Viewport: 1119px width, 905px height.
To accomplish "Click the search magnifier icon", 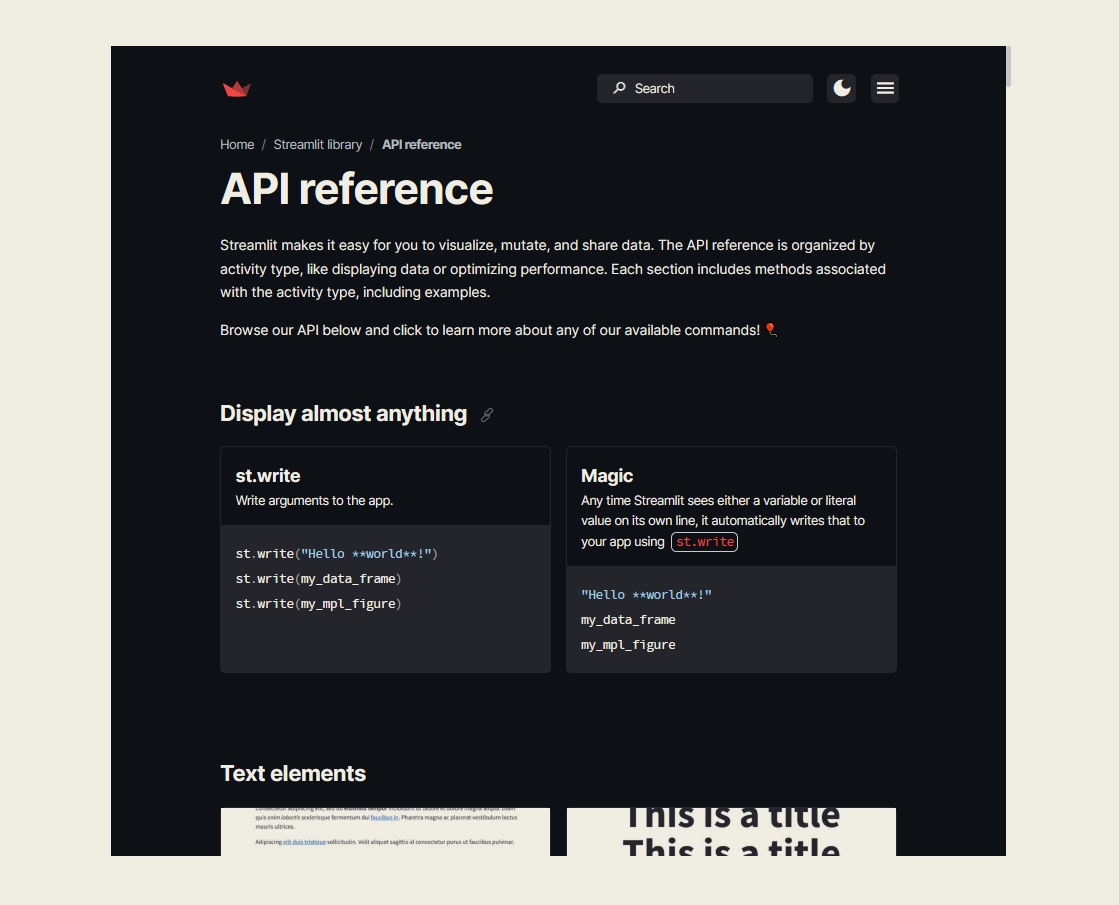I will pyautogui.click(x=619, y=88).
